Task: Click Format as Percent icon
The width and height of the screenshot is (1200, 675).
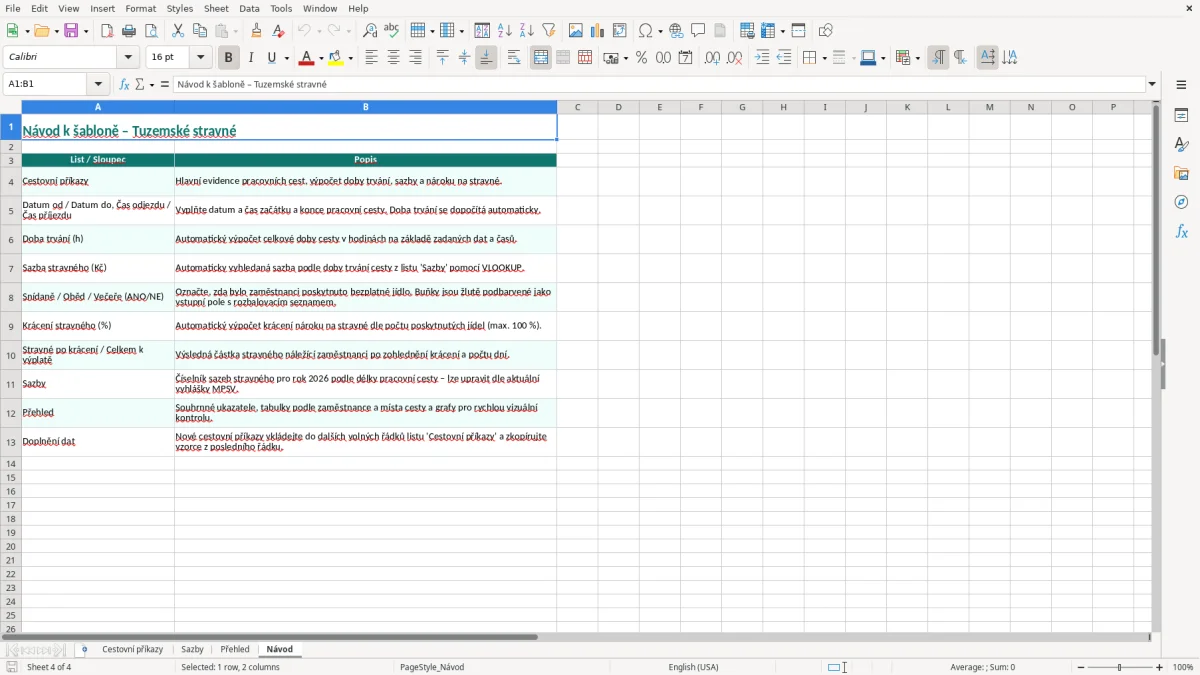Action: (641, 58)
